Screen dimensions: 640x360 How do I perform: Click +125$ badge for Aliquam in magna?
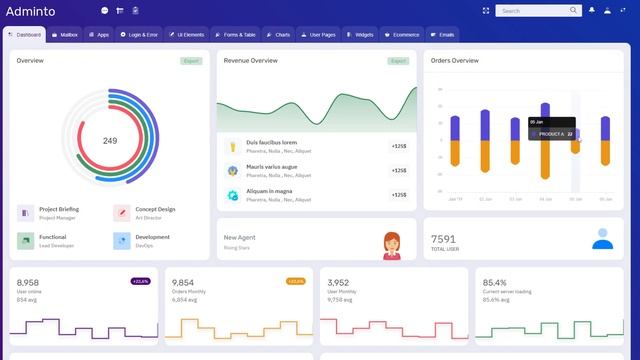[399, 195]
